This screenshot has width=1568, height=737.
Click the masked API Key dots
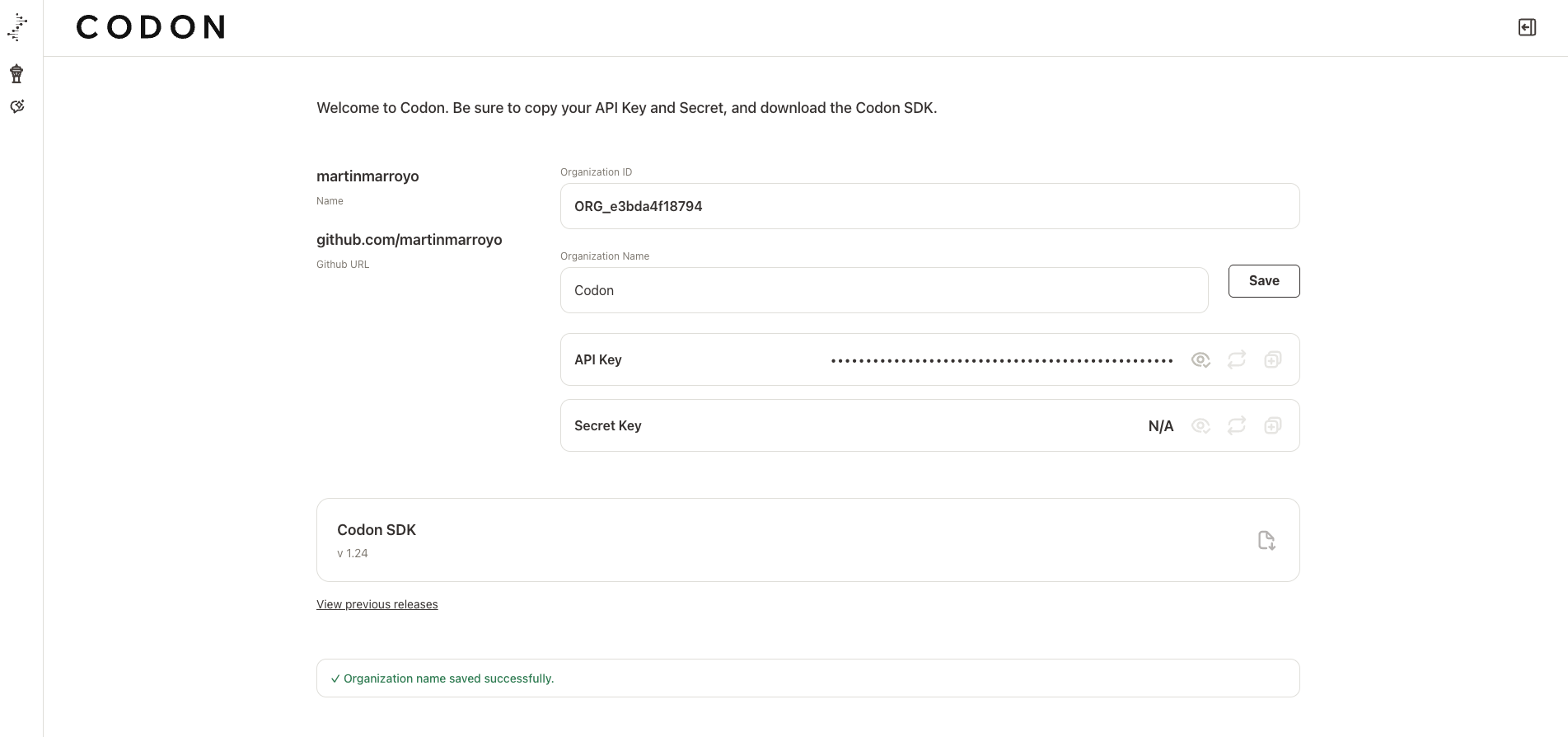[x=1001, y=360]
